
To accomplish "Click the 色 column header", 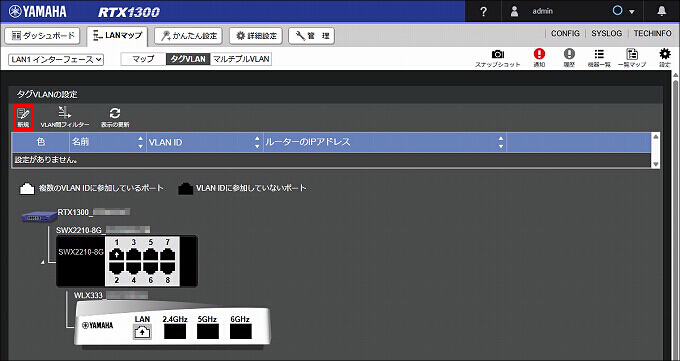I will (x=41, y=142).
